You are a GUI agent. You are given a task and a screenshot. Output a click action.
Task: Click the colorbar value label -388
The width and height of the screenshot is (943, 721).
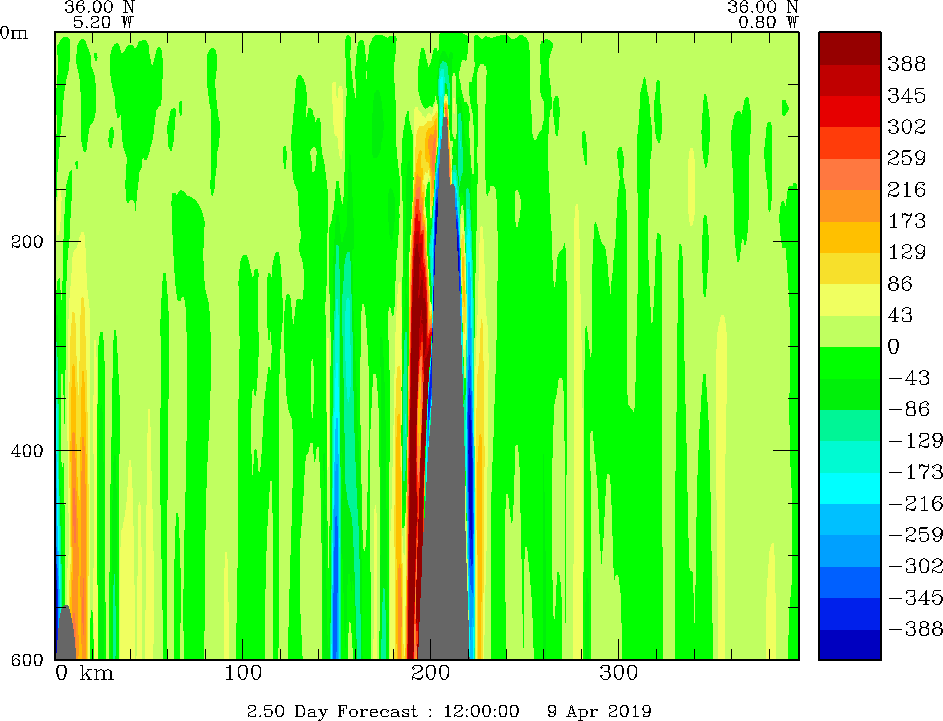coord(915,628)
